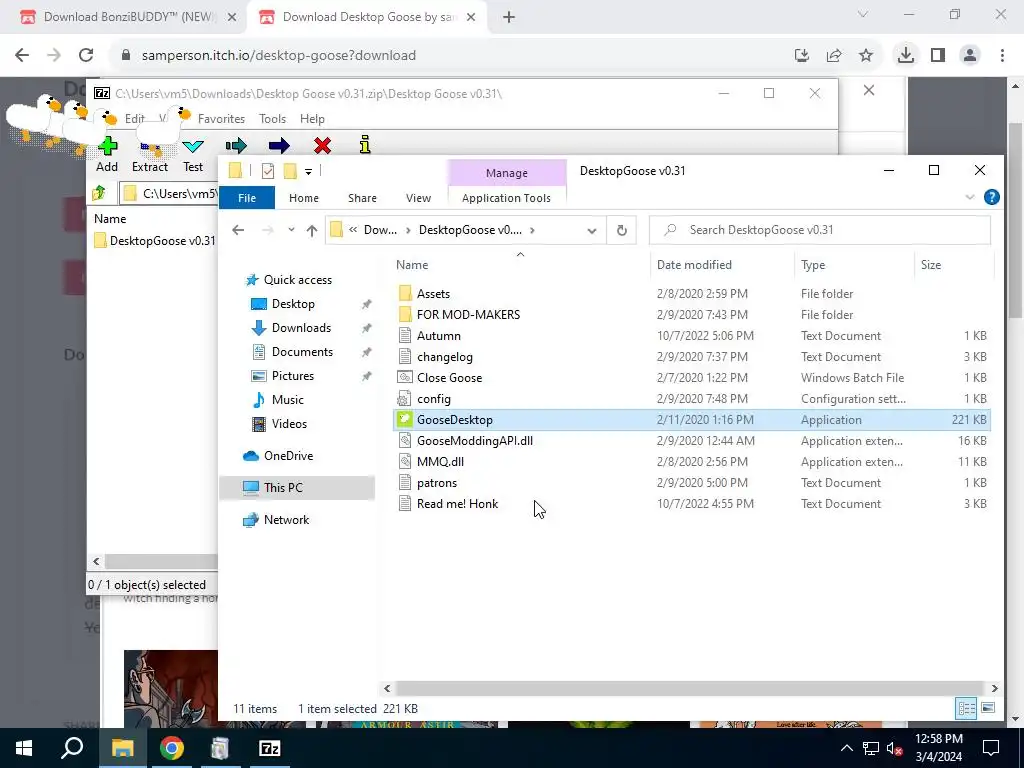
Task: Refresh the DesktopGoose folder view
Action: [x=622, y=230]
